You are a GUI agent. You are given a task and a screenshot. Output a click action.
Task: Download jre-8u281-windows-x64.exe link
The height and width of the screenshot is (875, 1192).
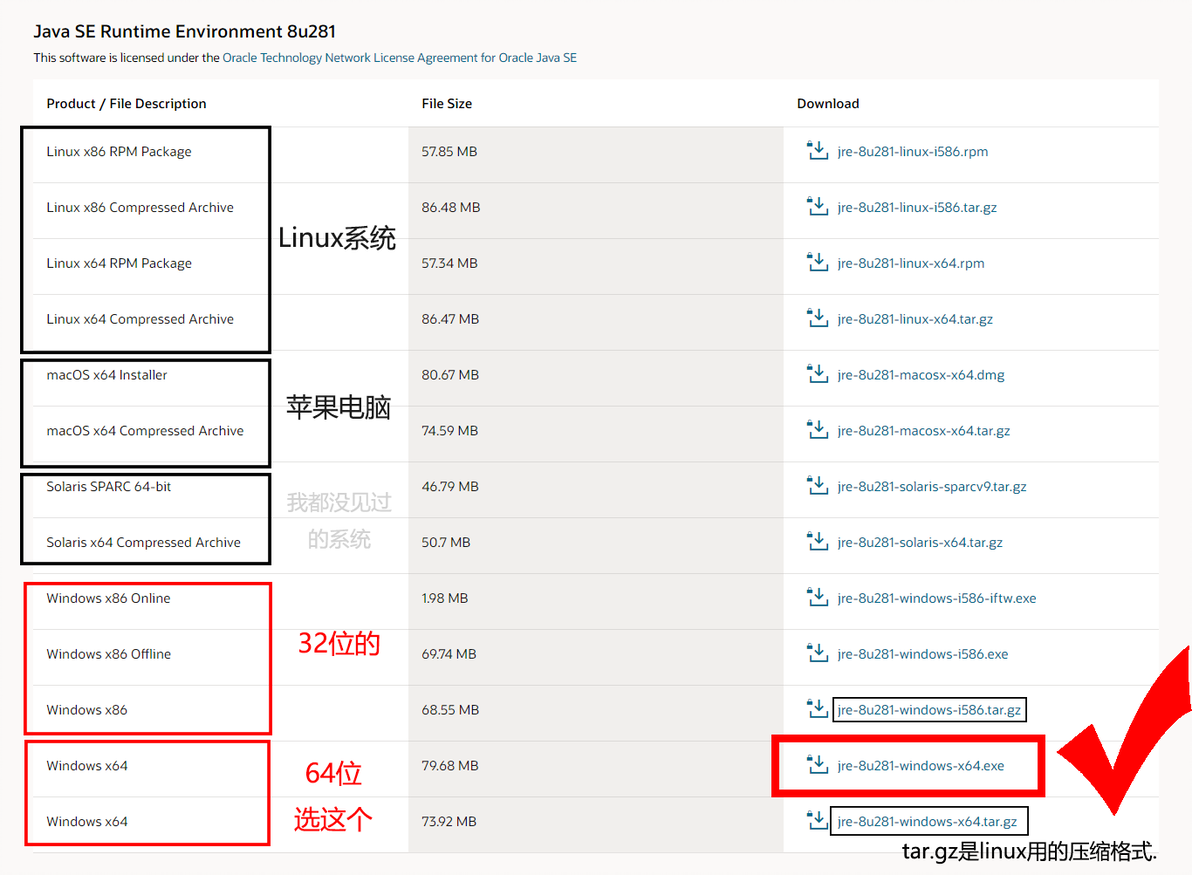[921, 766]
